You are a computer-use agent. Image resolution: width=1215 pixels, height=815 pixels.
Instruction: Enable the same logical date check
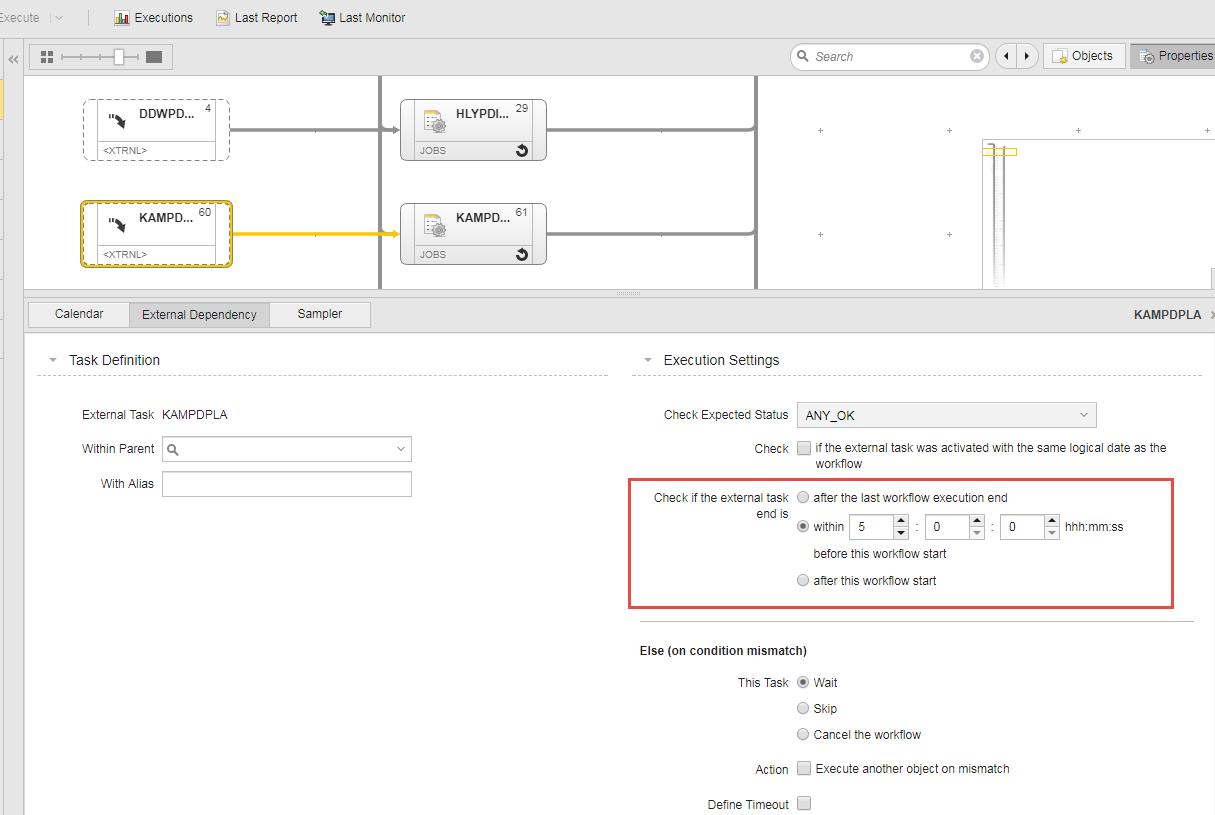[804, 449]
